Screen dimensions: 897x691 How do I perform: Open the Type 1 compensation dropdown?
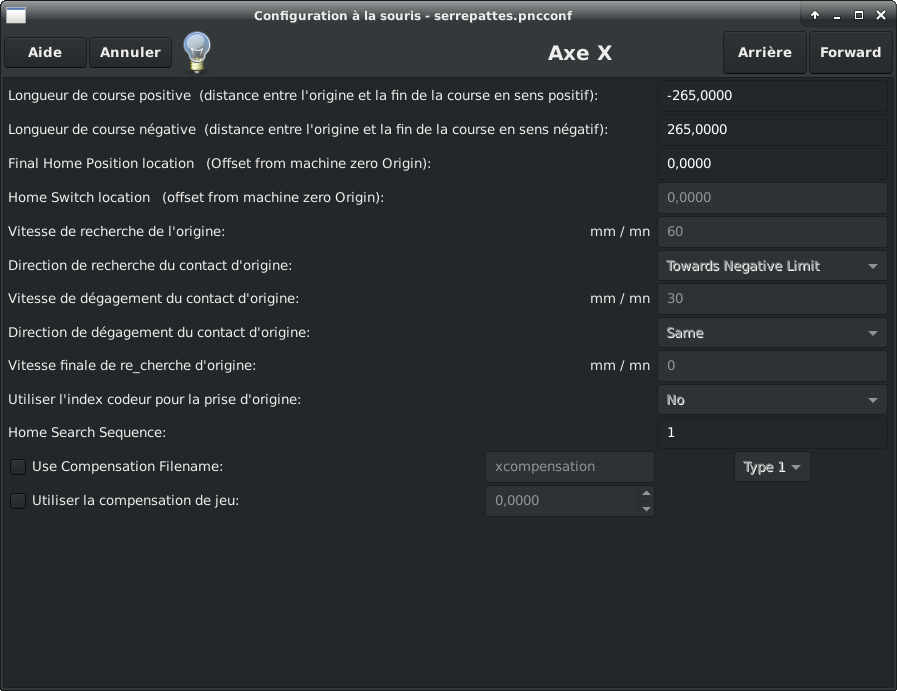(772, 467)
